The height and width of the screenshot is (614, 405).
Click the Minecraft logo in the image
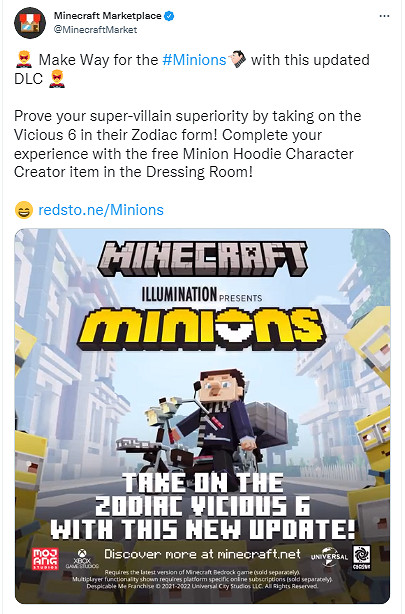[x=202, y=259]
